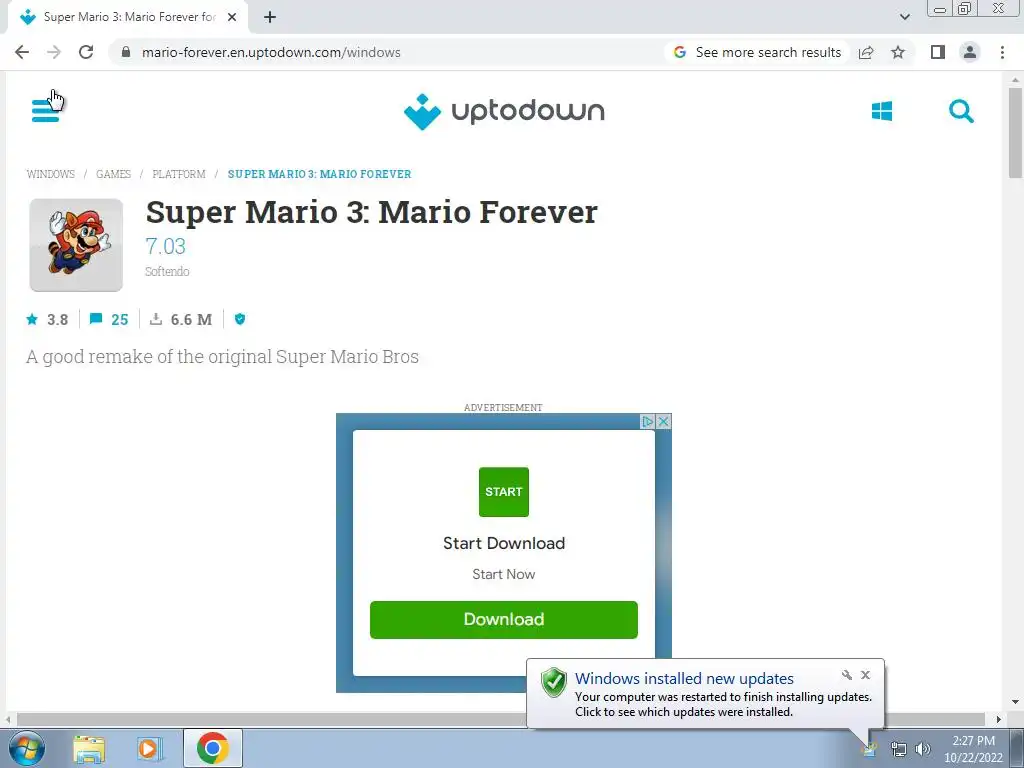
Task: Click the app tagline text
Action: tap(222, 357)
